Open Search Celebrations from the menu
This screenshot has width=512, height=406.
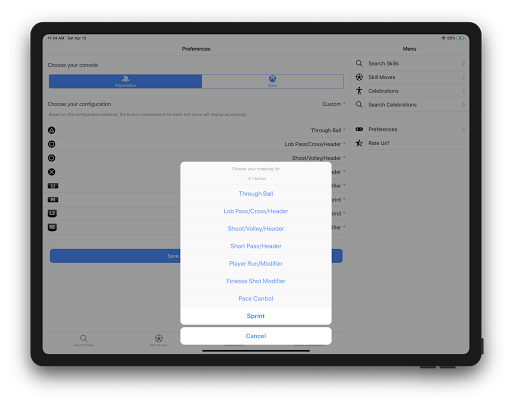click(x=410, y=105)
